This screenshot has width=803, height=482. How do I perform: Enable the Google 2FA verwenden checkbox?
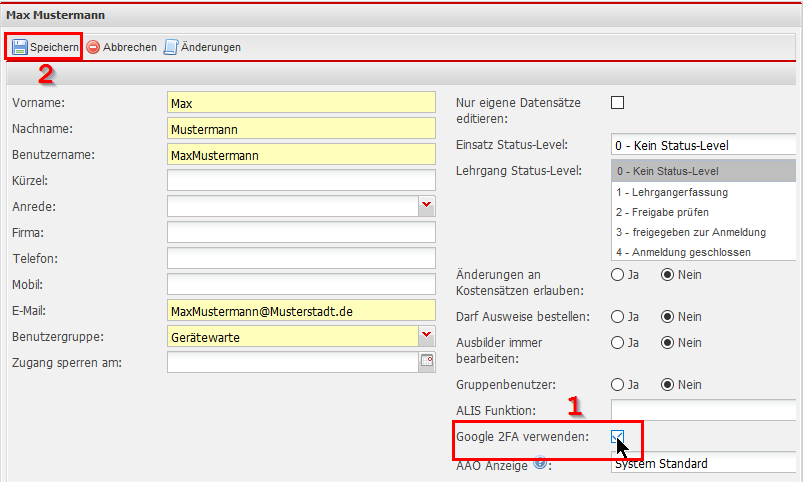(x=617, y=437)
